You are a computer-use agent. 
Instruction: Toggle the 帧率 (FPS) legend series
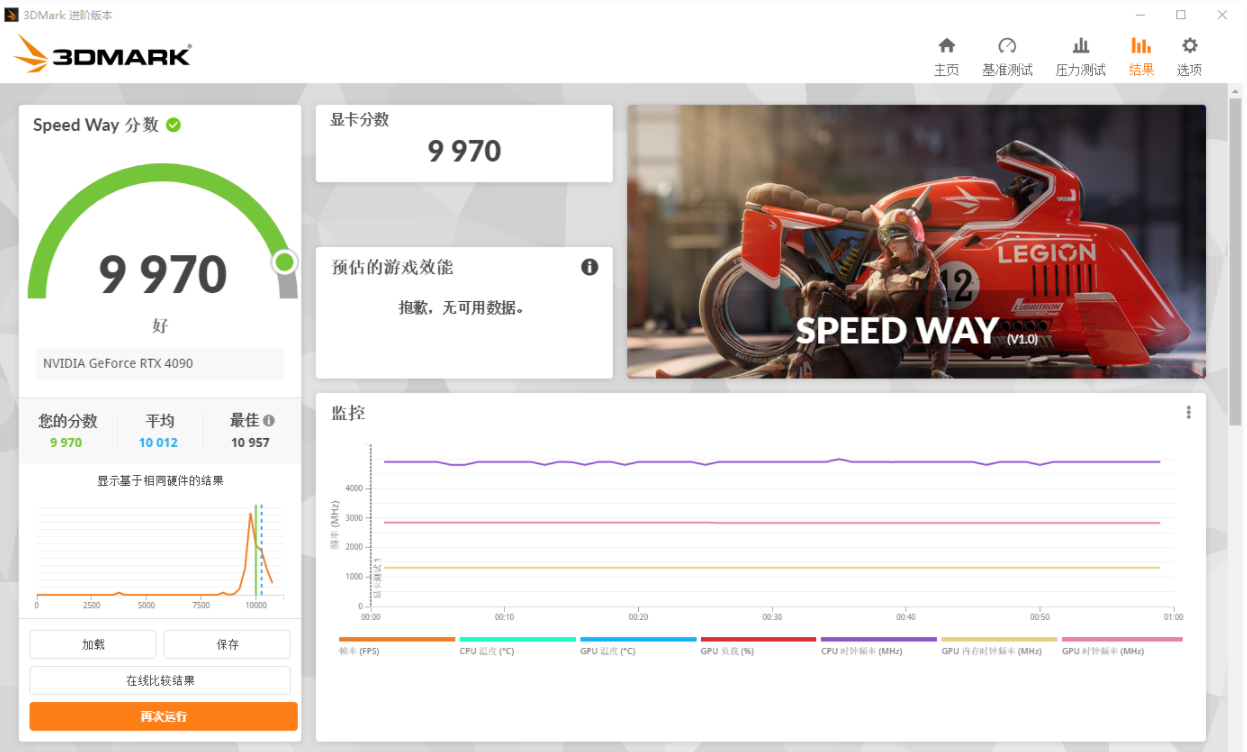397,645
